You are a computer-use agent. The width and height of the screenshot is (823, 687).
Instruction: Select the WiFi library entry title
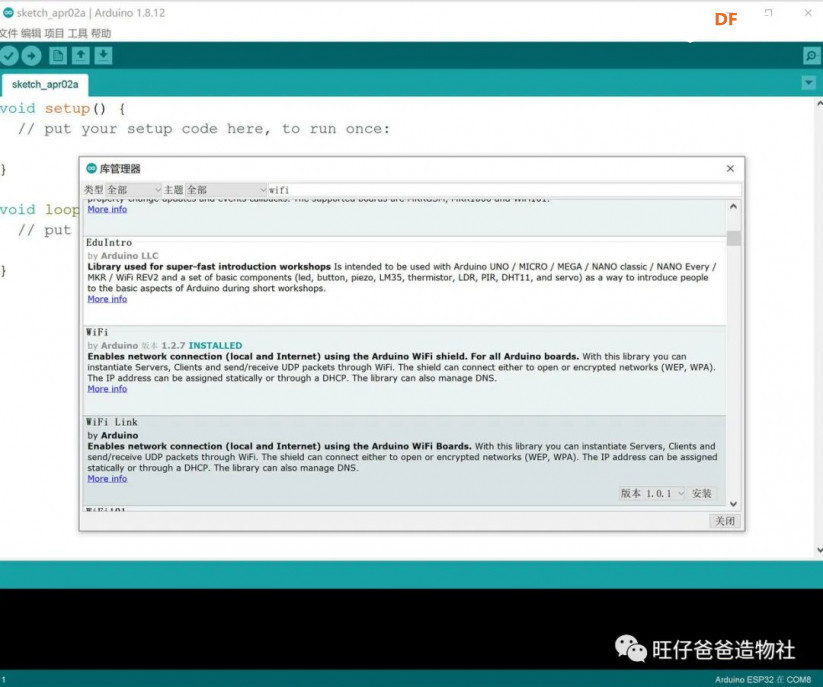coord(97,332)
